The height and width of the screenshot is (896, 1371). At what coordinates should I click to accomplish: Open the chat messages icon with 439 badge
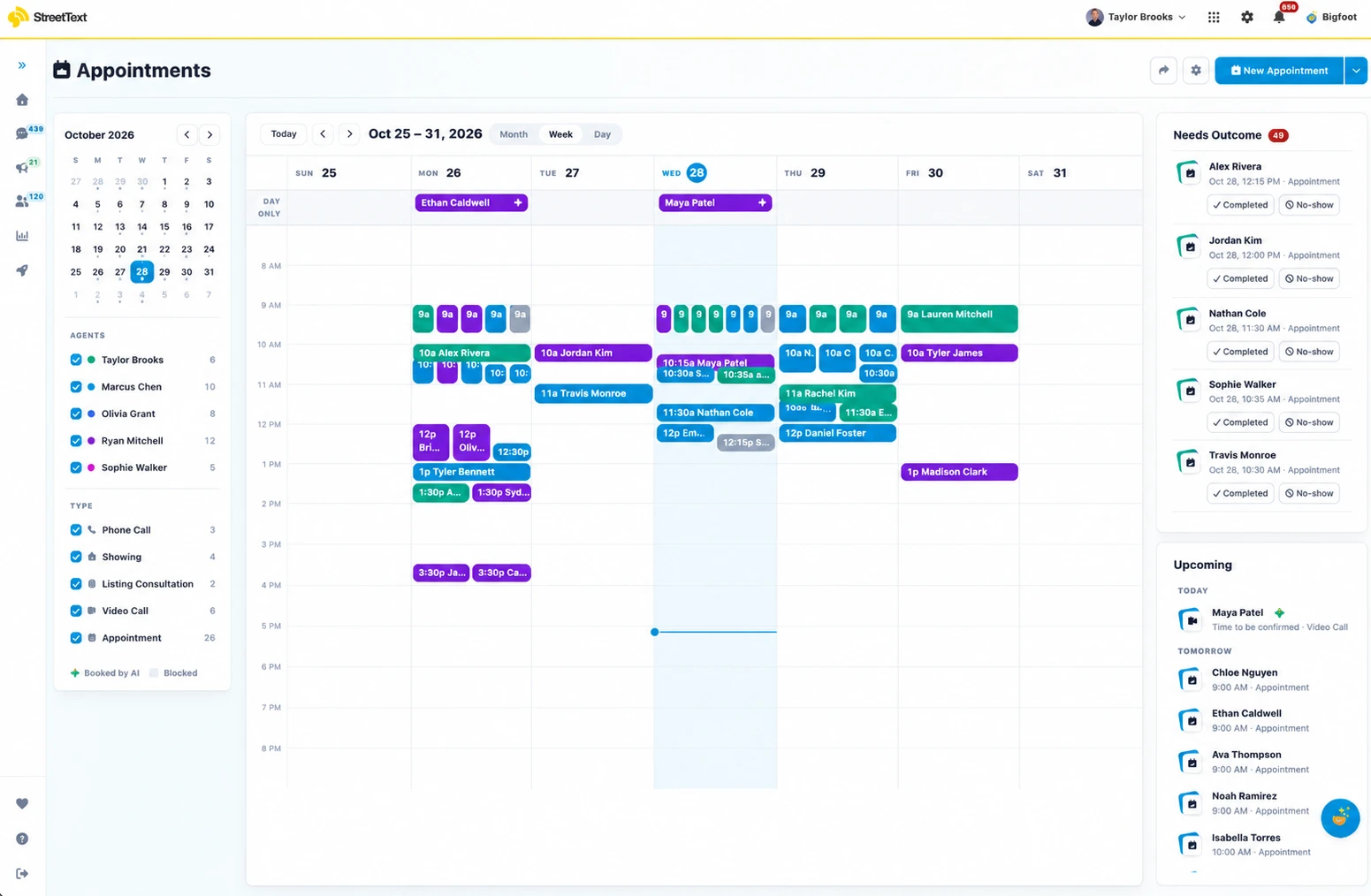(22, 133)
